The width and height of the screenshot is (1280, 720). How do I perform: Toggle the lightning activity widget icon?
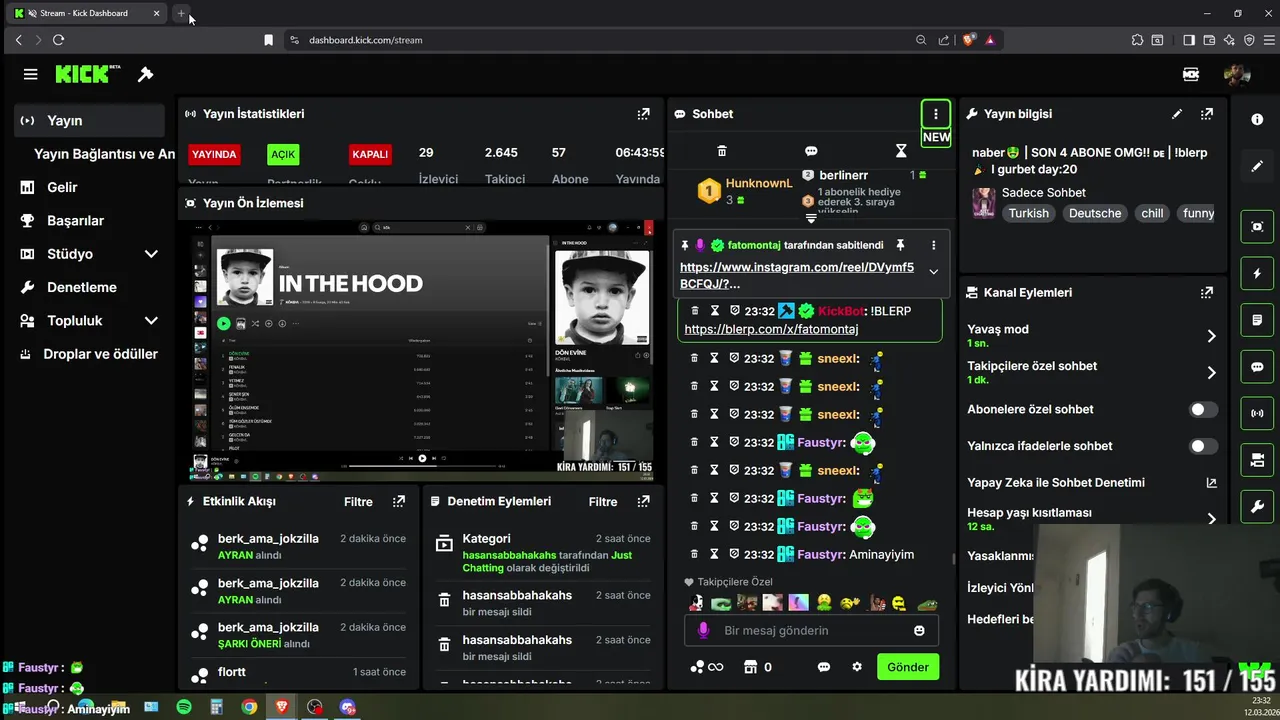(1257, 273)
